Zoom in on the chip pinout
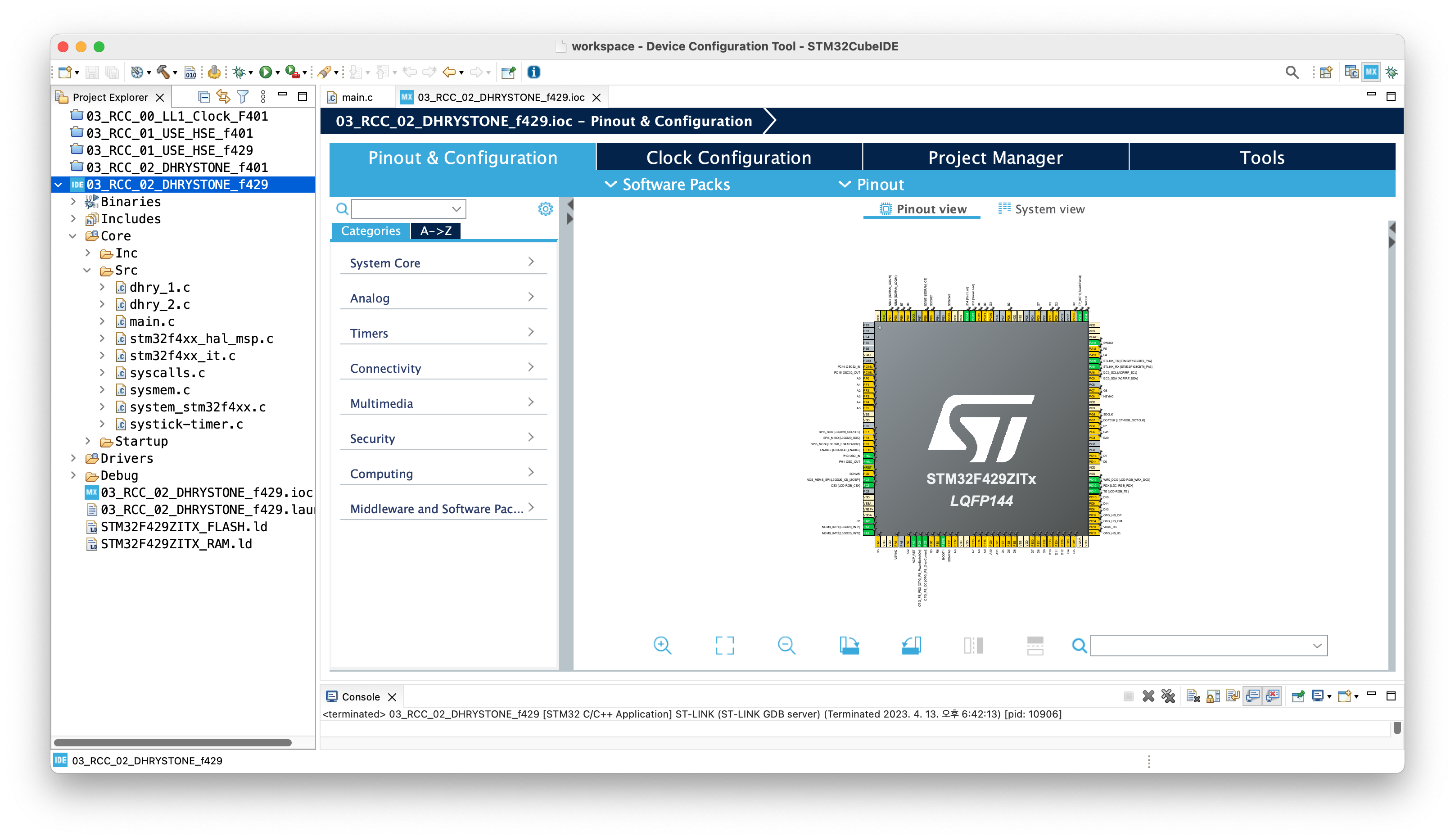 point(662,645)
